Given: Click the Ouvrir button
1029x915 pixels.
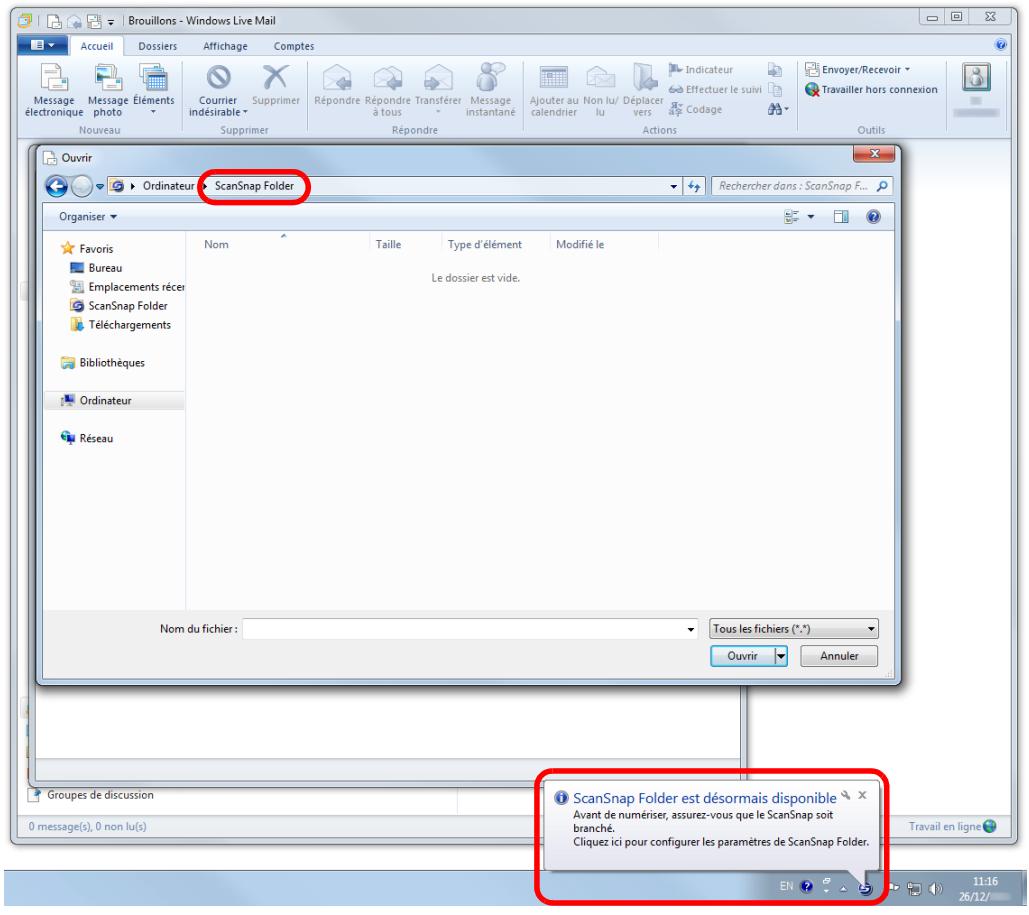Looking at the screenshot, I should click(x=741, y=656).
